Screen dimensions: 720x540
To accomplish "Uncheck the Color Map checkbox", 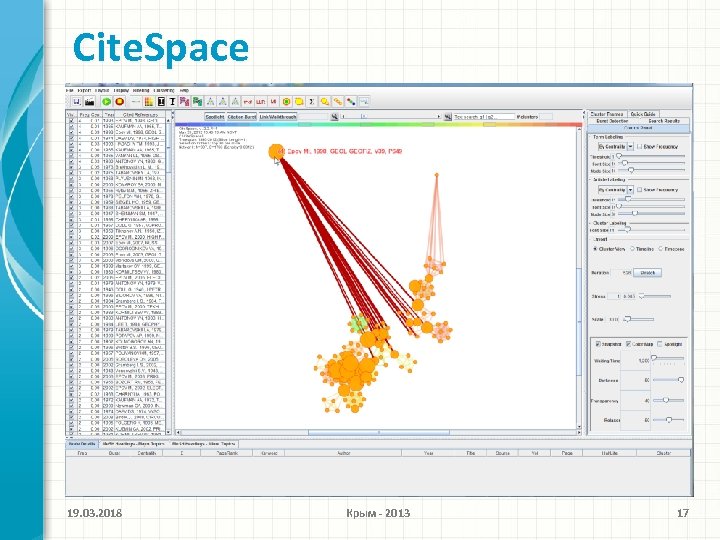I will [629, 343].
